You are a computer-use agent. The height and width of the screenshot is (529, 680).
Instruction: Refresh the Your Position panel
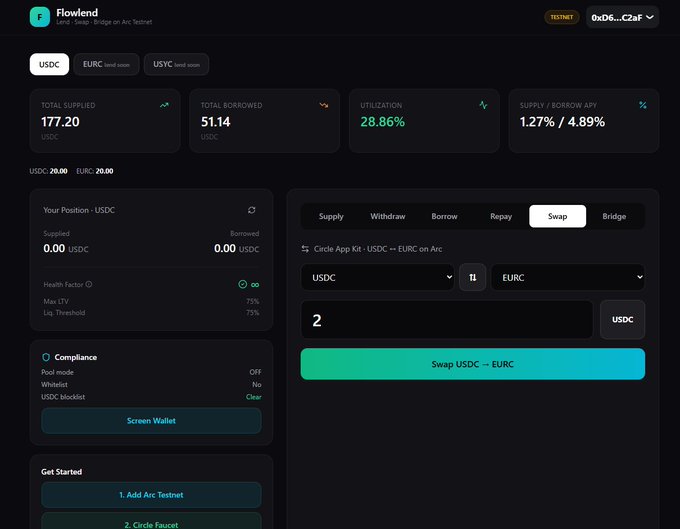(x=252, y=210)
